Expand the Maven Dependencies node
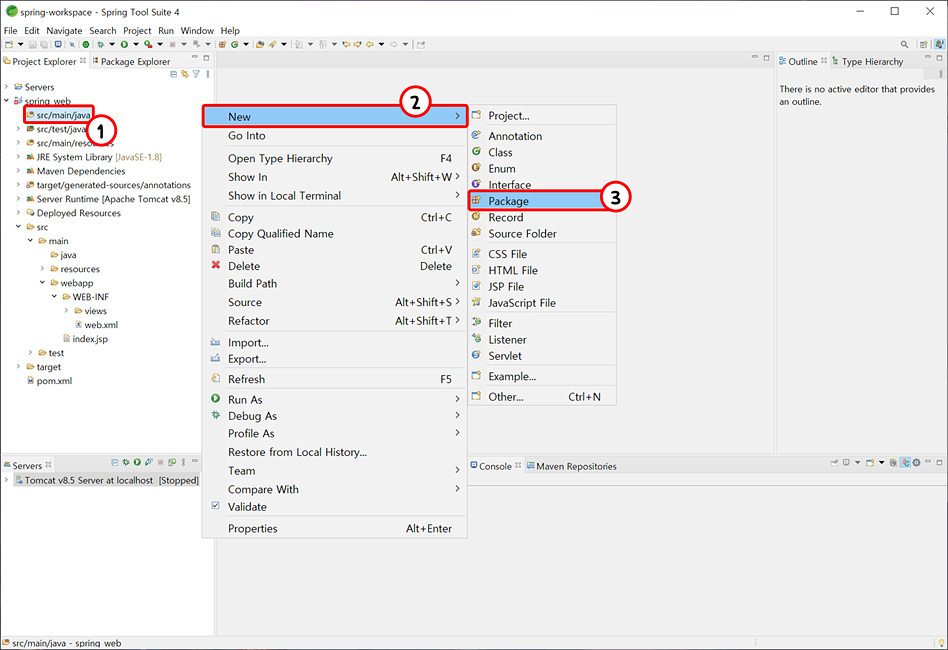Image resolution: width=948 pixels, height=650 pixels. tap(18, 171)
